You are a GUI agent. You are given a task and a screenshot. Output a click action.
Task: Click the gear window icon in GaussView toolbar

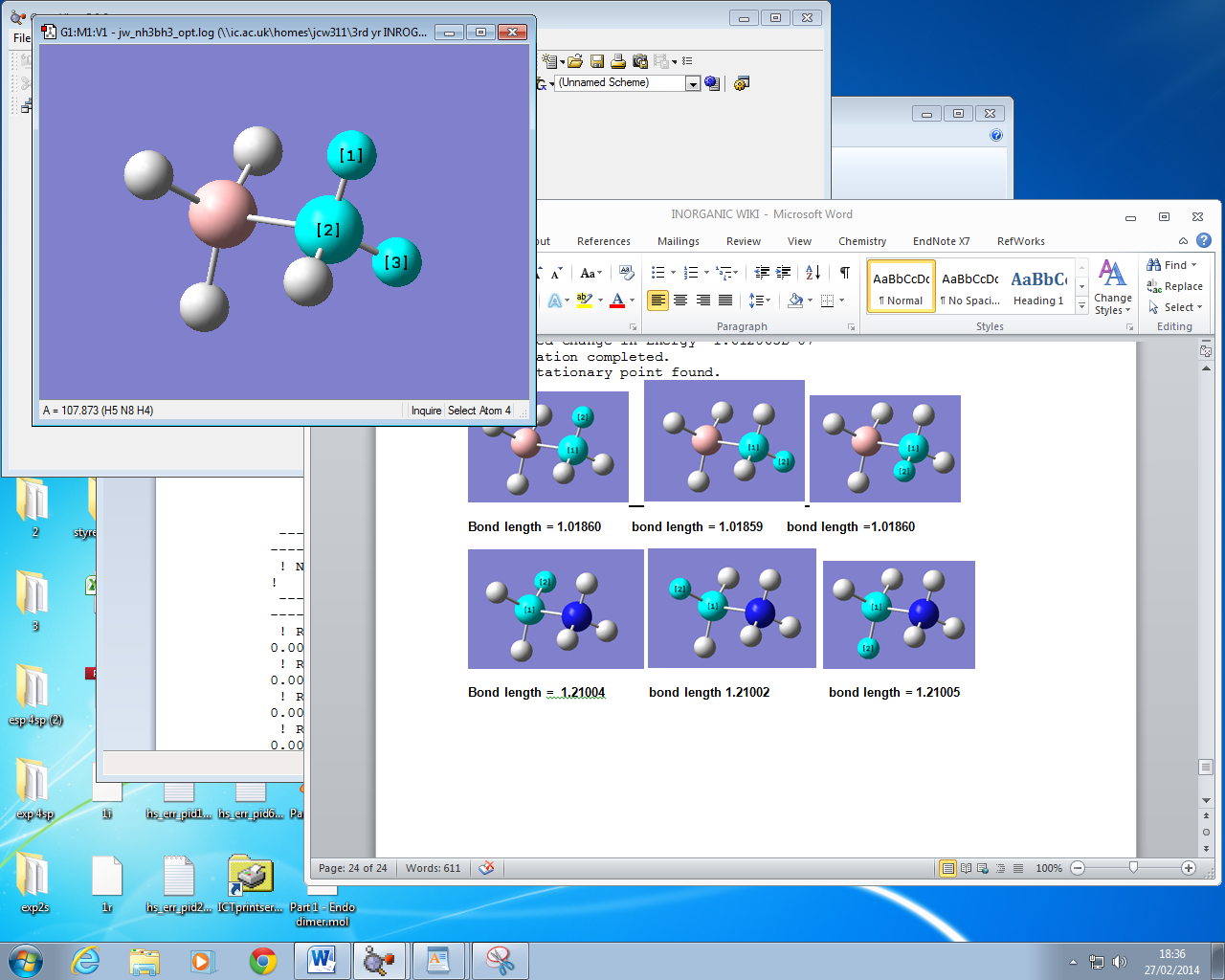741,83
